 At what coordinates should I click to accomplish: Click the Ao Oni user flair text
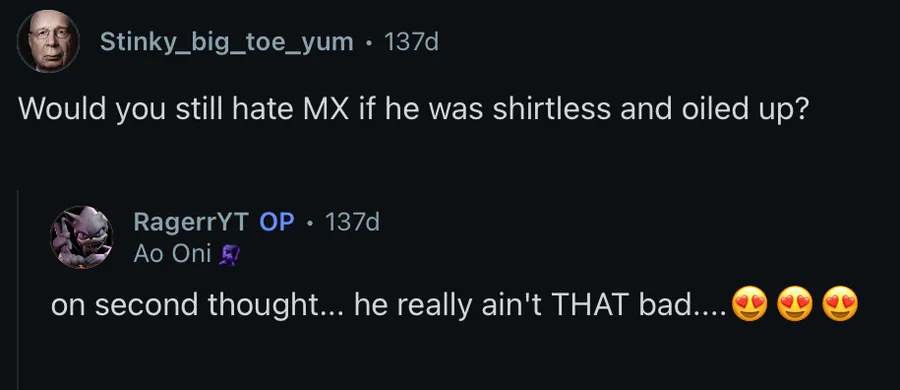tap(173, 254)
